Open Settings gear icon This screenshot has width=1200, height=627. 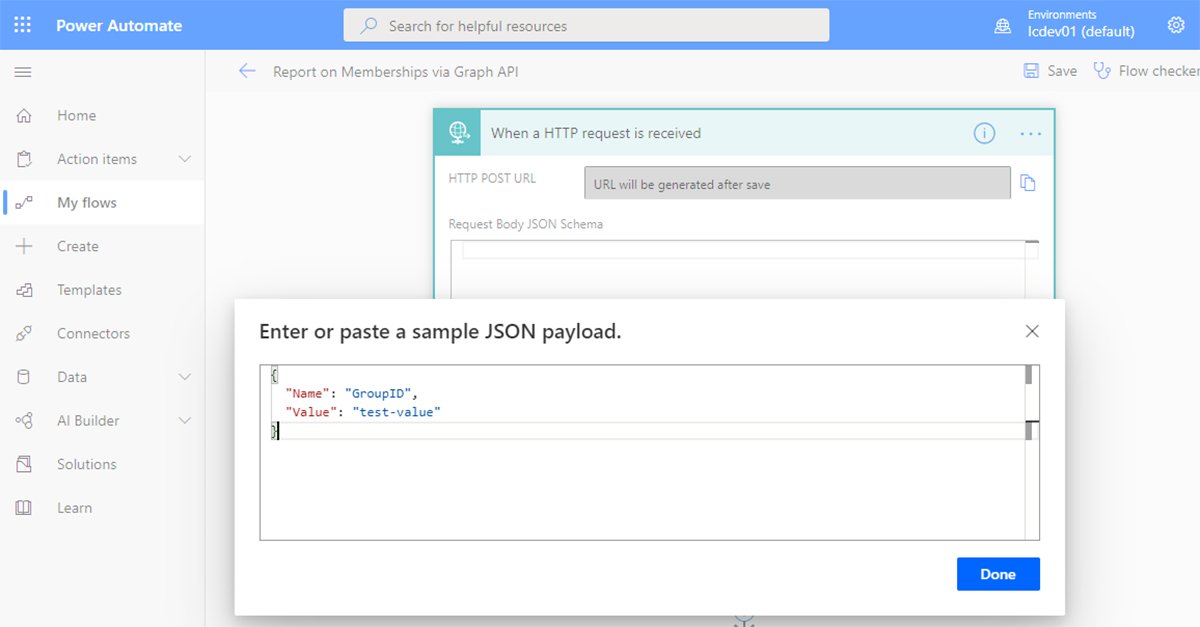(x=1175, y=25)
